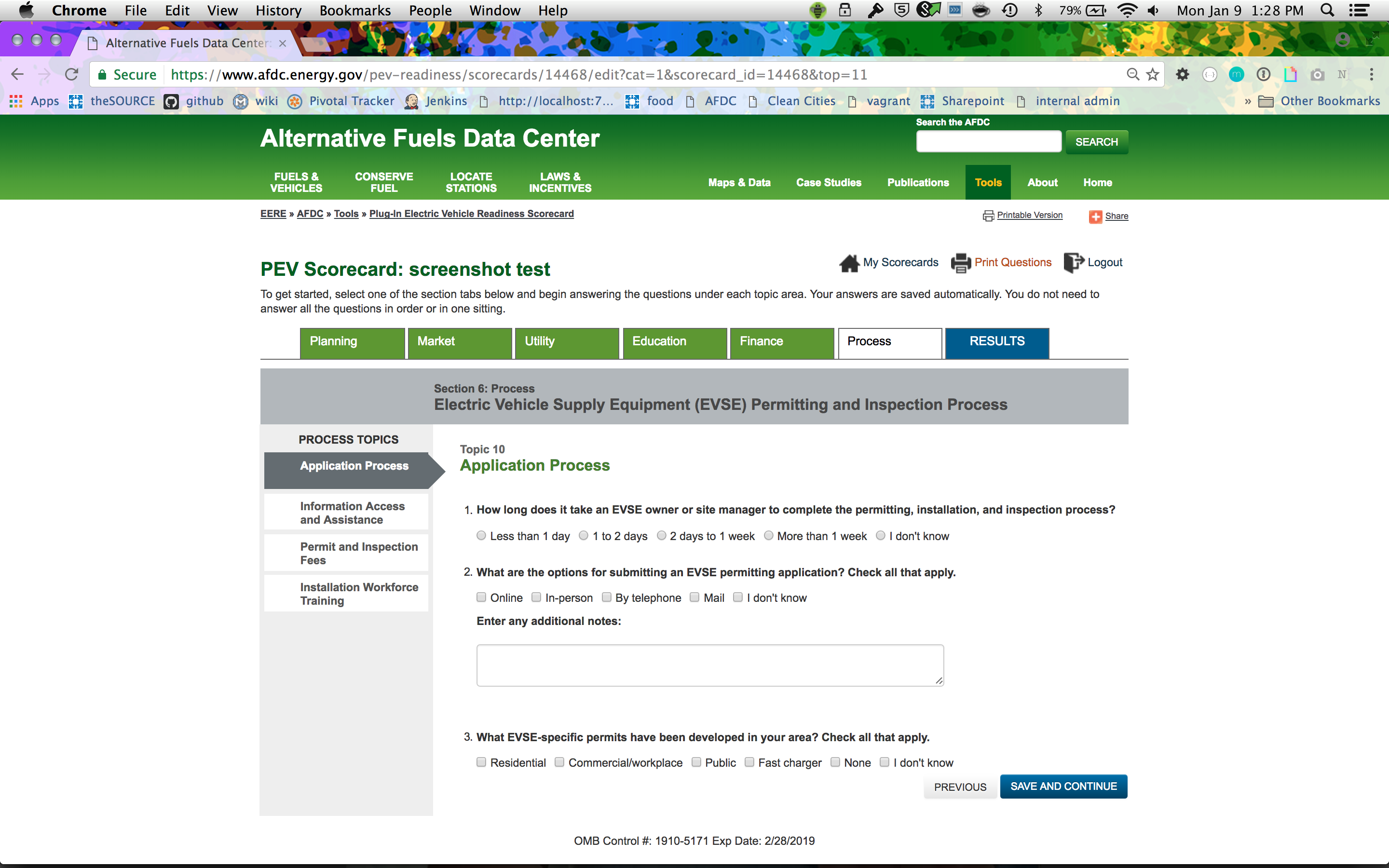
Task: Open macOS Spotlight search icon
Action: 1327,10
